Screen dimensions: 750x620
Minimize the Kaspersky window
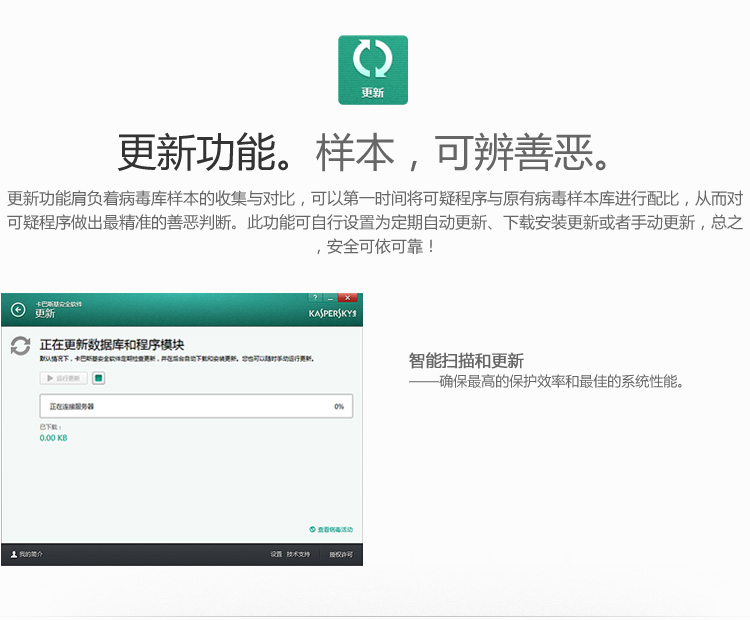click(330, 298)
